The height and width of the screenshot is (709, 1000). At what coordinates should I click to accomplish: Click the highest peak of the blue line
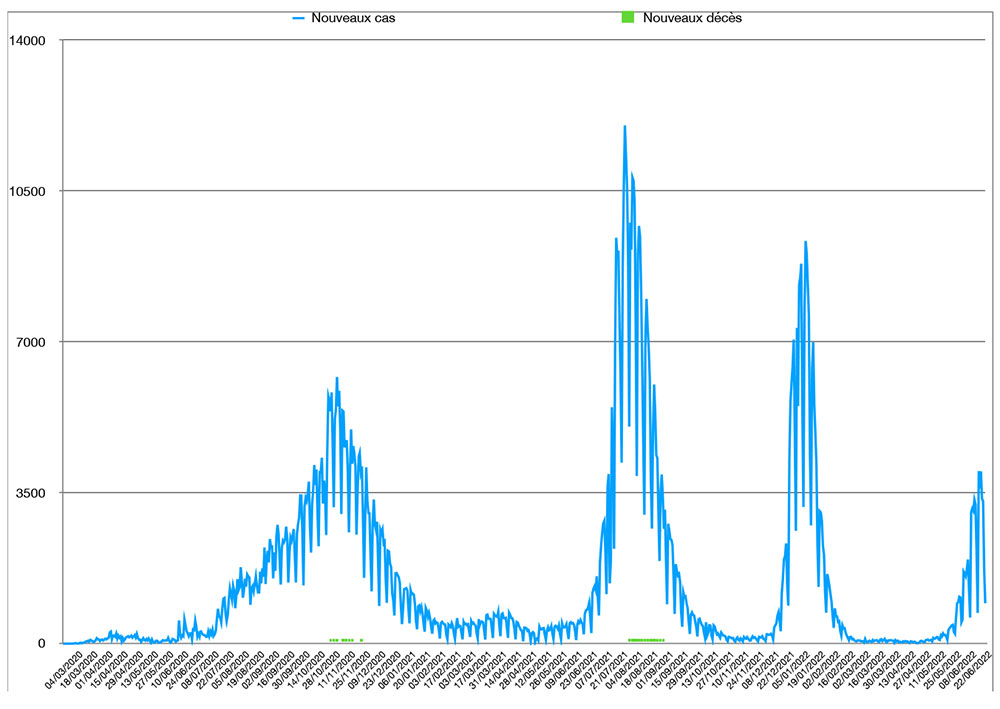[625, 127]
